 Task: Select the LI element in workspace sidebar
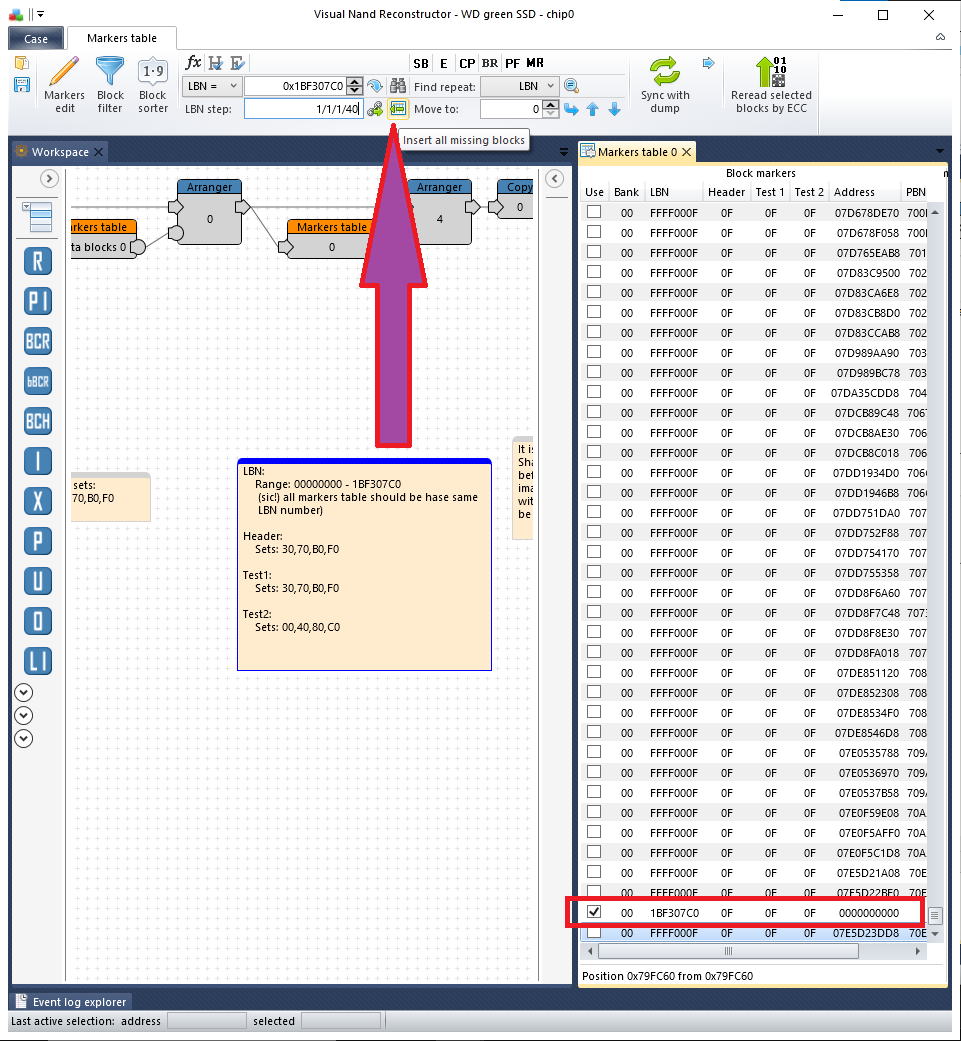[x=38, y=661]
